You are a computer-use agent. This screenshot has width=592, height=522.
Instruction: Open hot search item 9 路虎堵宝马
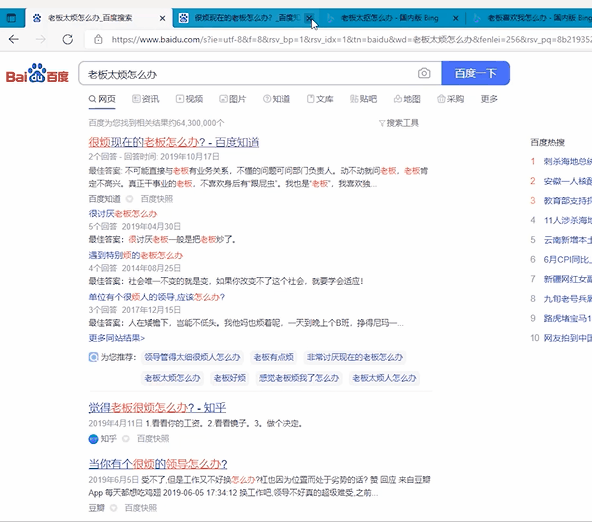(x=567, y=319)
